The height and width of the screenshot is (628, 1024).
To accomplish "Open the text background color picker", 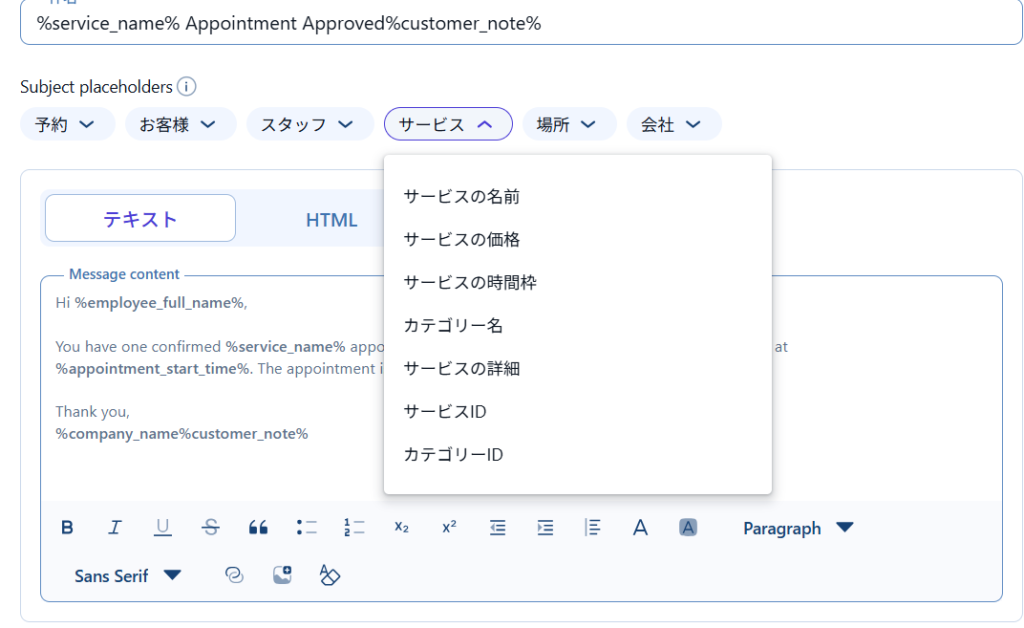I will (x=688, y=528).
